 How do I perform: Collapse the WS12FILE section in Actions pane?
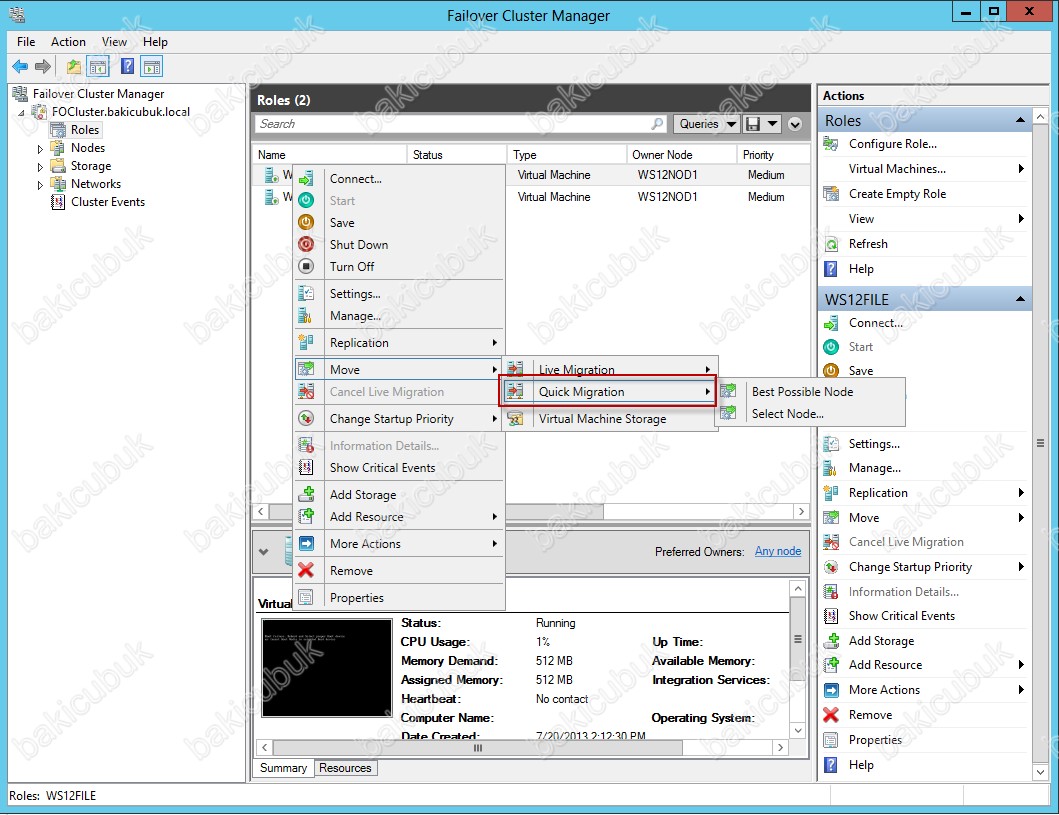point(1020,298)
